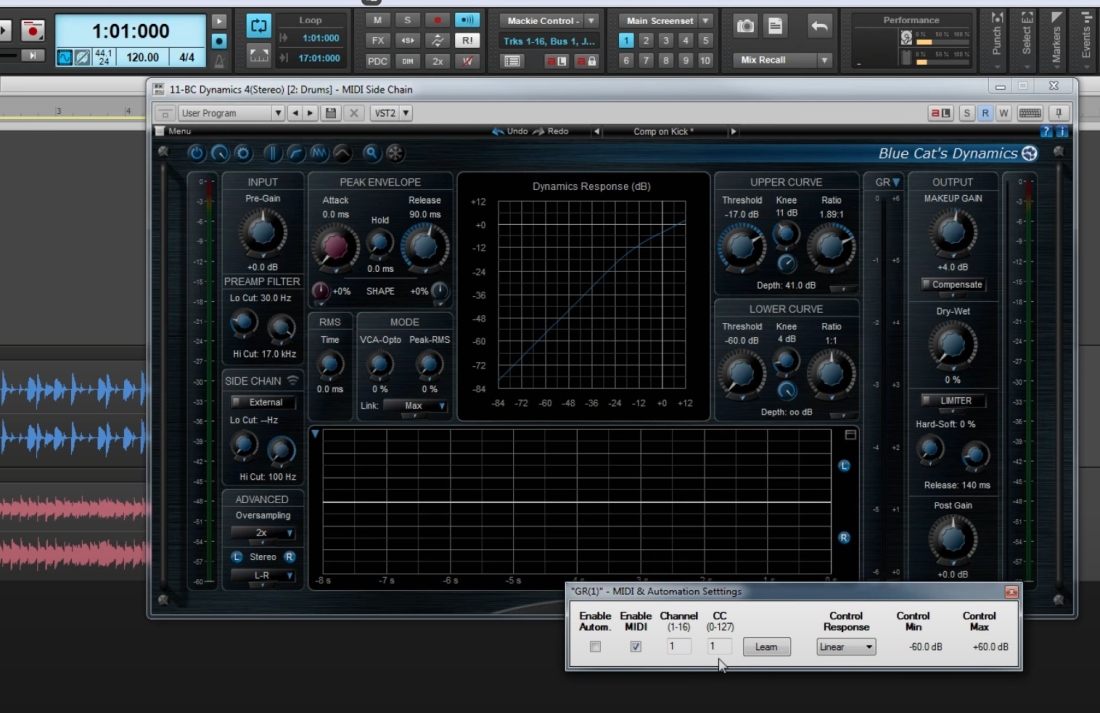Click the CC number input field

[x=719, y=646]
